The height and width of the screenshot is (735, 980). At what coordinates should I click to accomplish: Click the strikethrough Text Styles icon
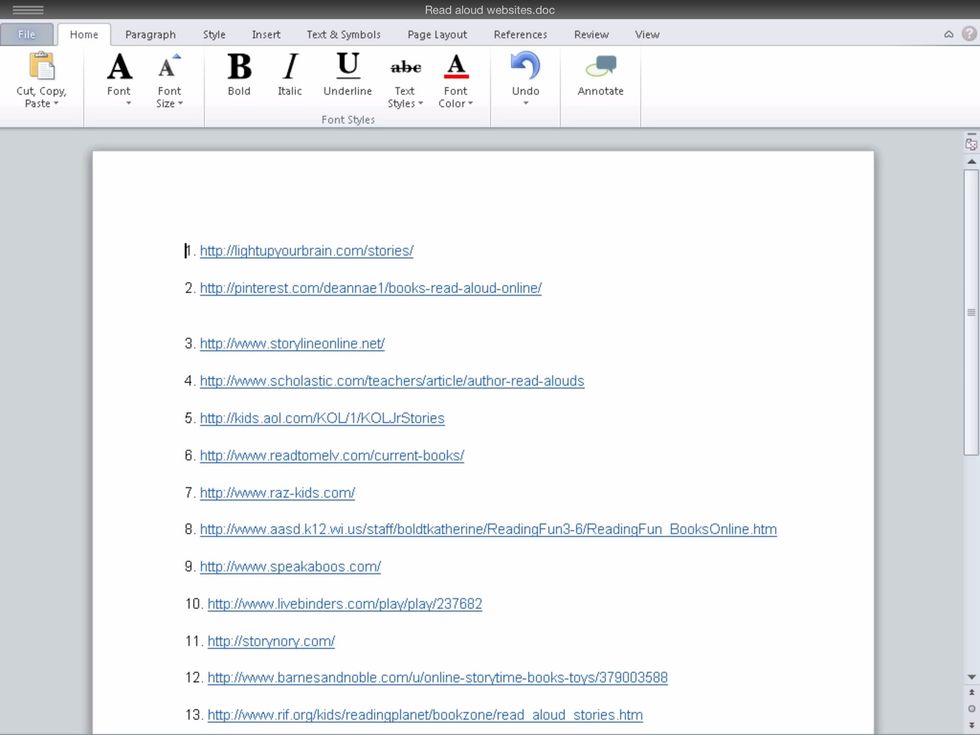pos(405,65)
